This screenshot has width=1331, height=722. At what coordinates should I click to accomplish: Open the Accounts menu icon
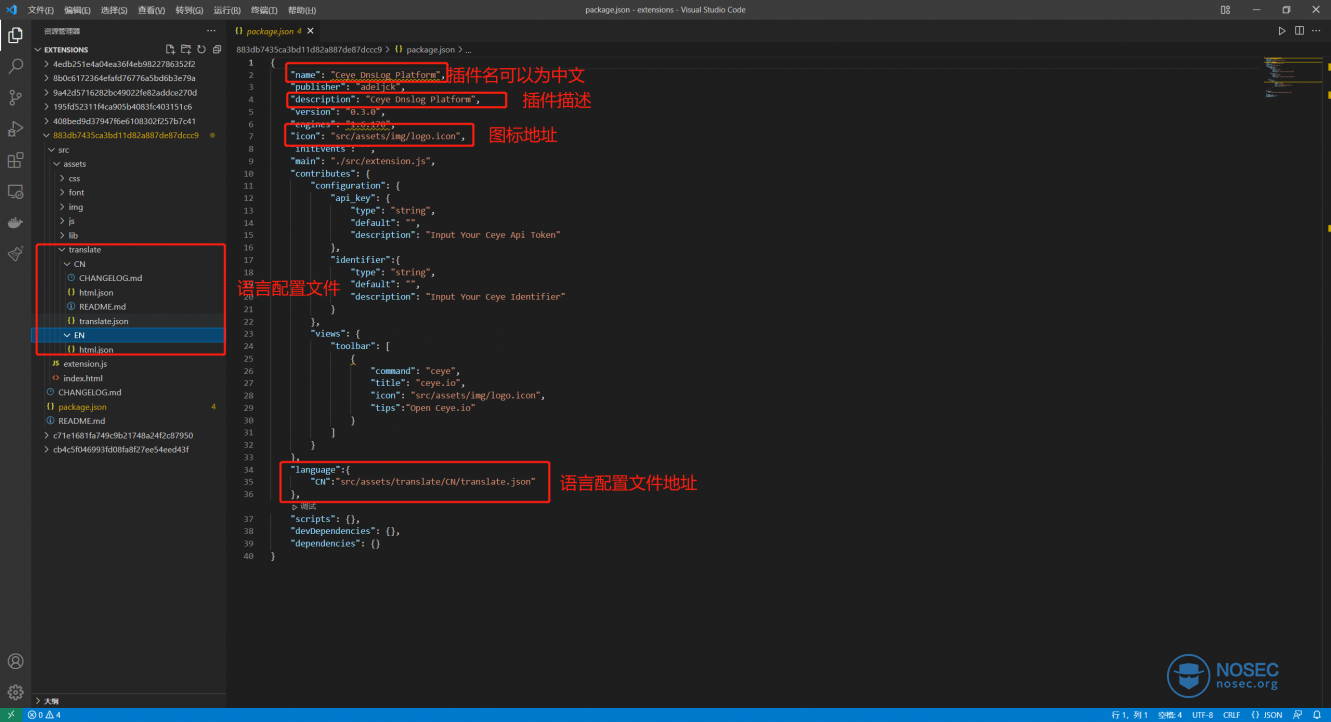[x=15, y=661]
